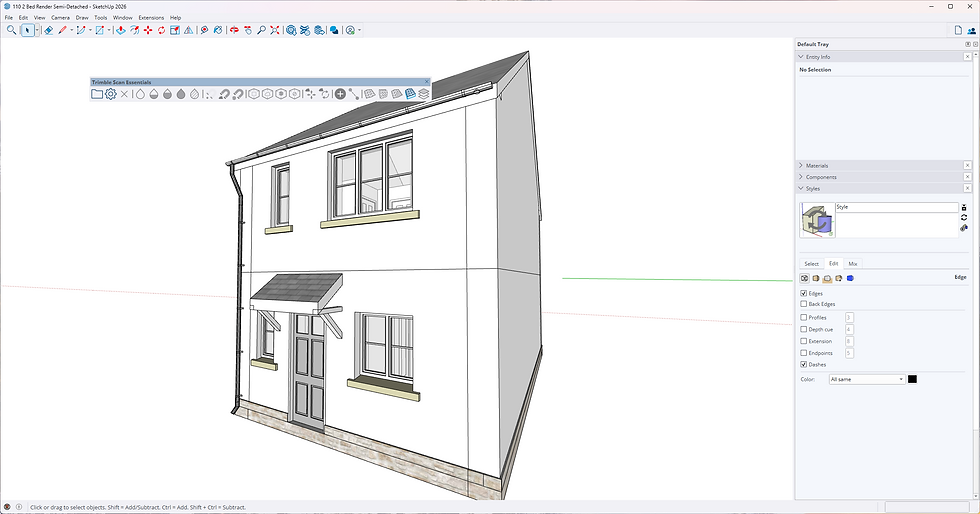Viewport: 980px width, 514px height.
Task: Select the Zoom magnifier tool
Action: click(261, 30)
